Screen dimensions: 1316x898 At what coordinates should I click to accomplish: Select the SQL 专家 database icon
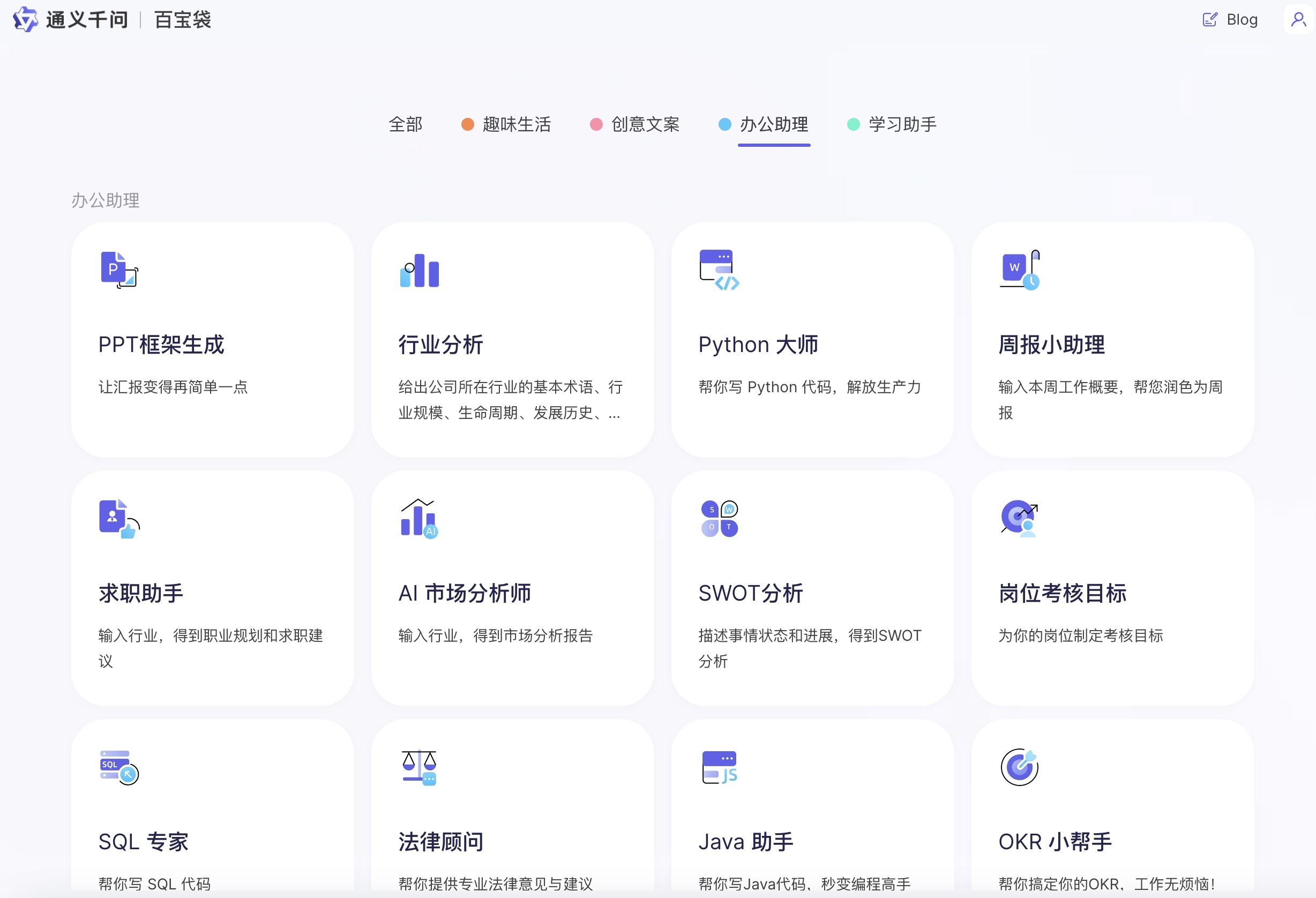pos(117,768)
